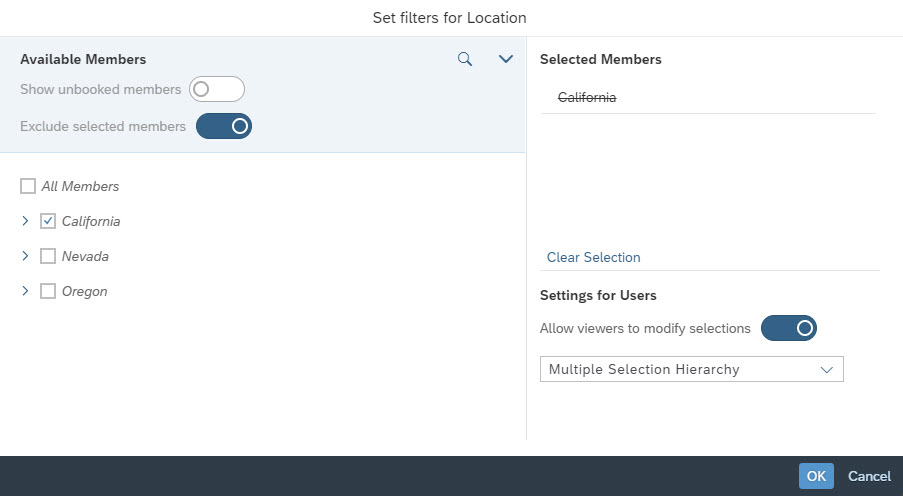Toggle Show unbooked members switch

[217, 89]
